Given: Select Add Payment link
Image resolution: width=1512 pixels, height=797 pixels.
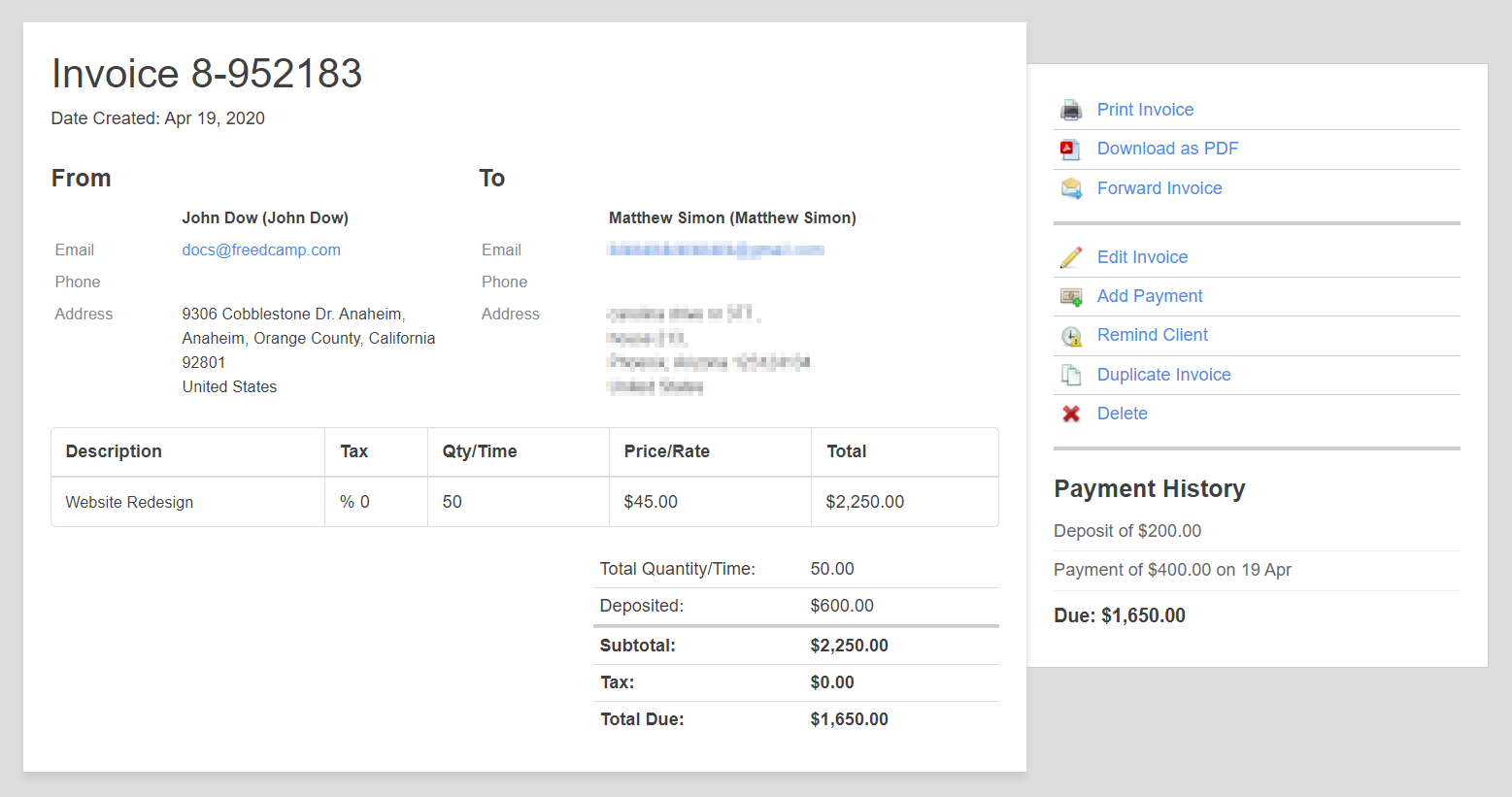Looking at the screenshot, I should (x=1150, y=296).
